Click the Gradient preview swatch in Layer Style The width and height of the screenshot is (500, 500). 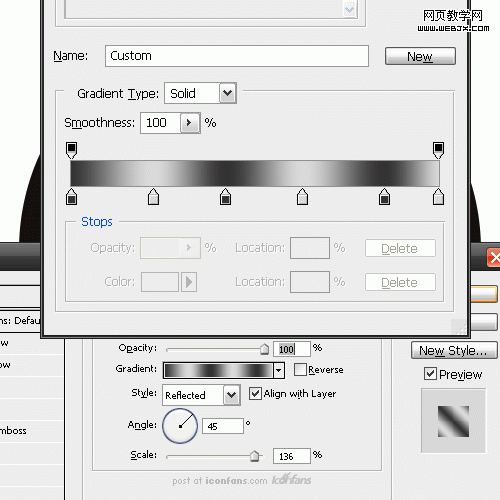[219, 370]
